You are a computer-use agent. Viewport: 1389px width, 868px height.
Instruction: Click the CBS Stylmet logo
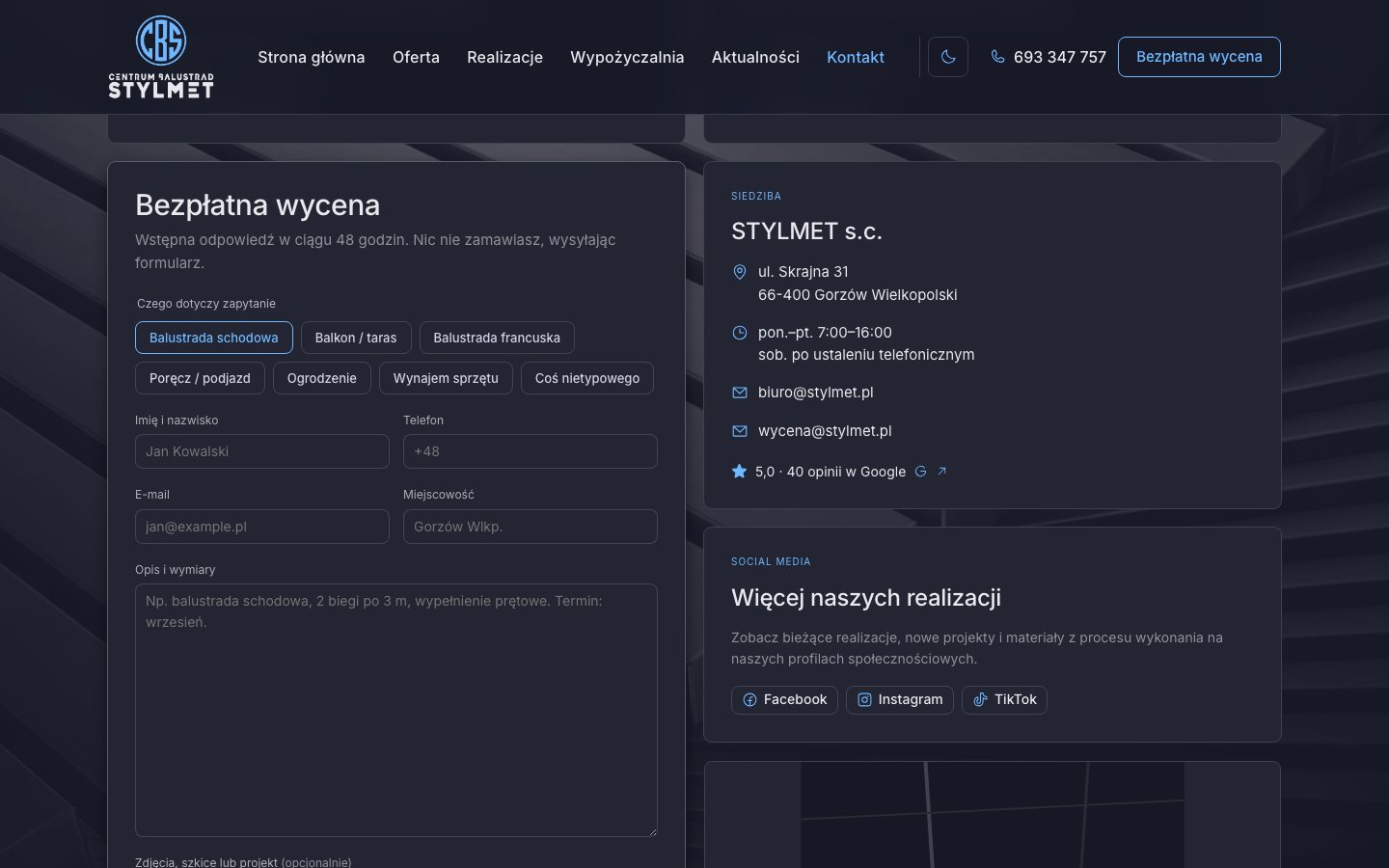pos(161,57)
